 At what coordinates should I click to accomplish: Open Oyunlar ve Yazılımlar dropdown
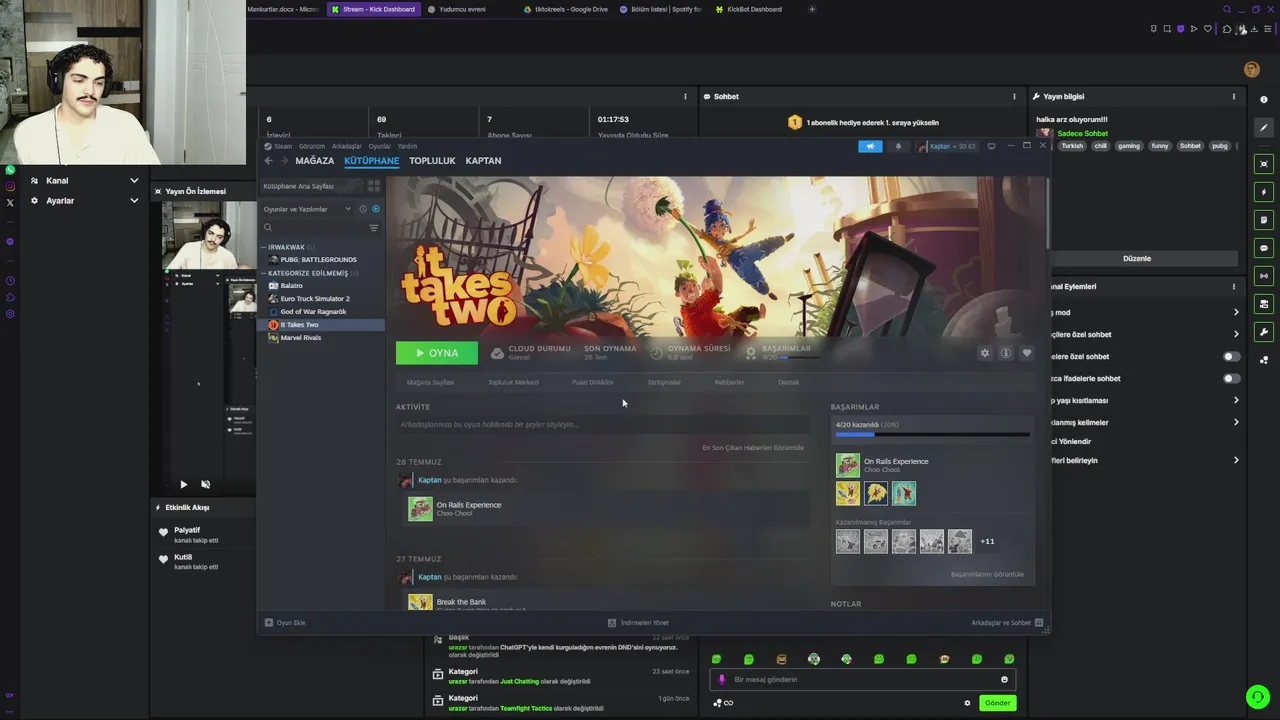pos(306,209)
